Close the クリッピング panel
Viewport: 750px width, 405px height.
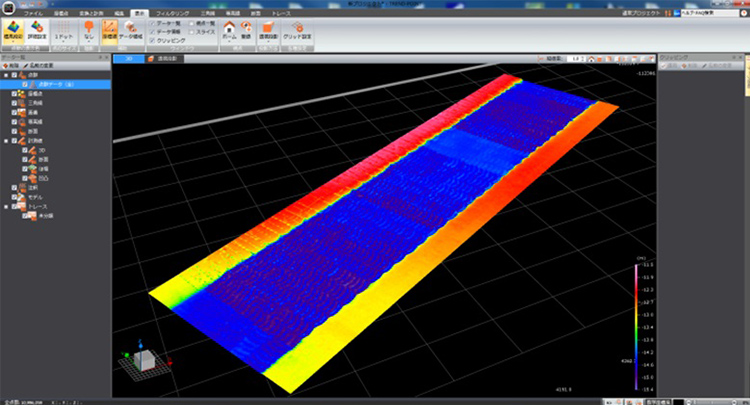point(741,57)
